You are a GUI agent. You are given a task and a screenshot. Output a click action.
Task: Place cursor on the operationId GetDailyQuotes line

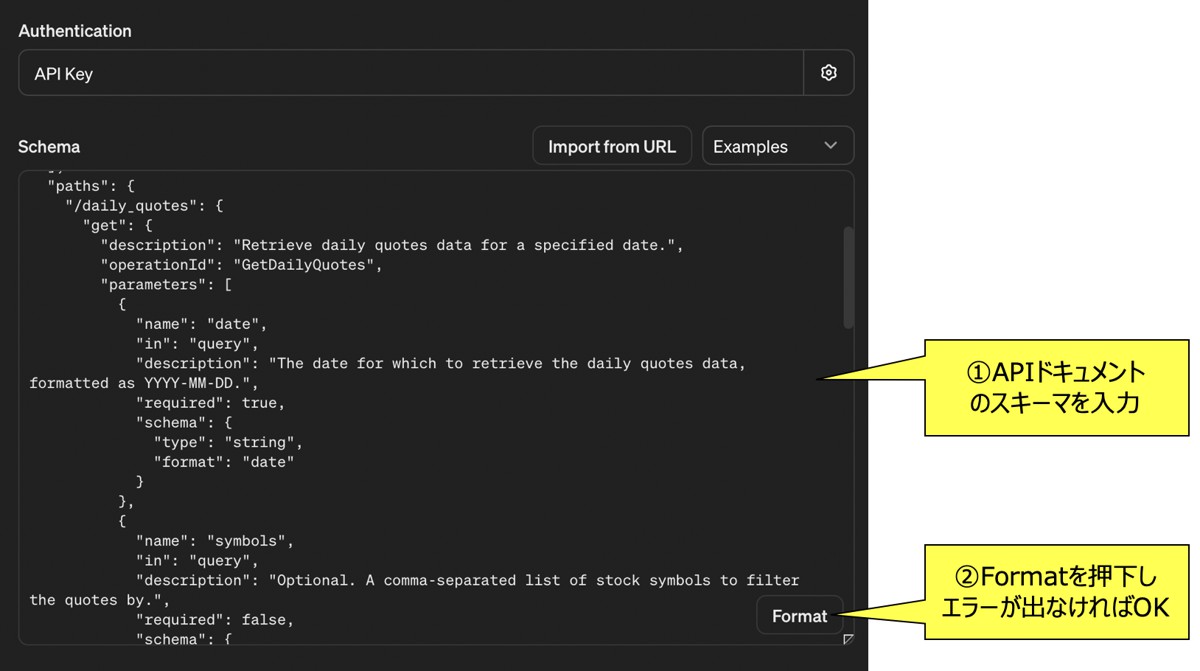[x=240, y=265]
